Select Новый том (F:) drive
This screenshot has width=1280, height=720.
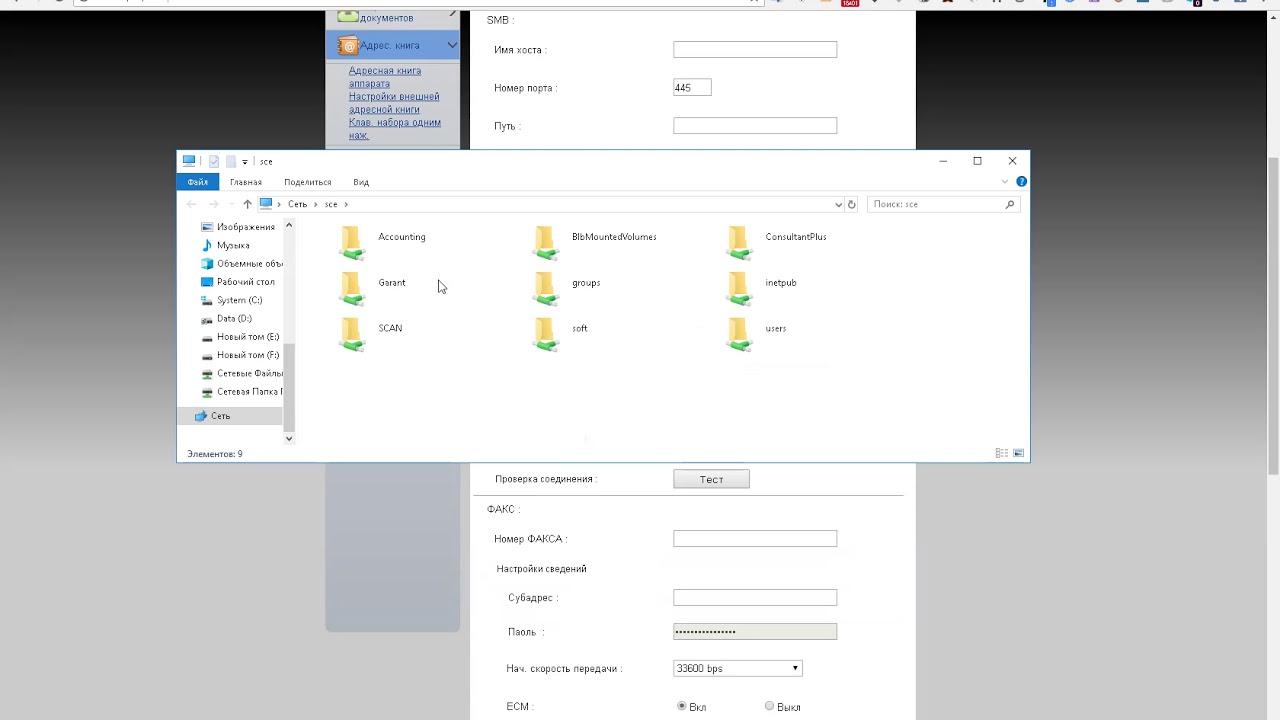(x=240, y=355)
